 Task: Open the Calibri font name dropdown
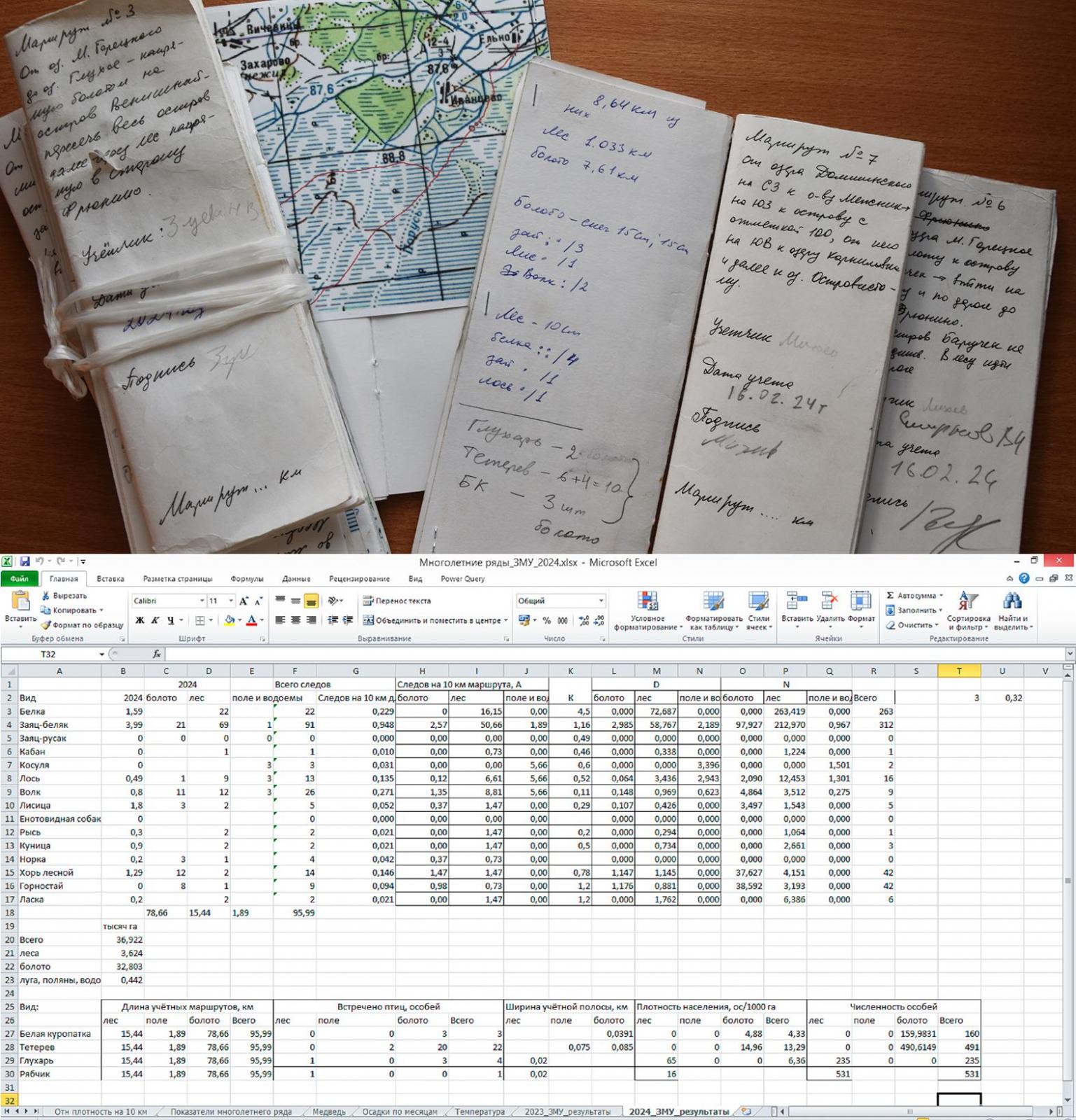point(202,601)
